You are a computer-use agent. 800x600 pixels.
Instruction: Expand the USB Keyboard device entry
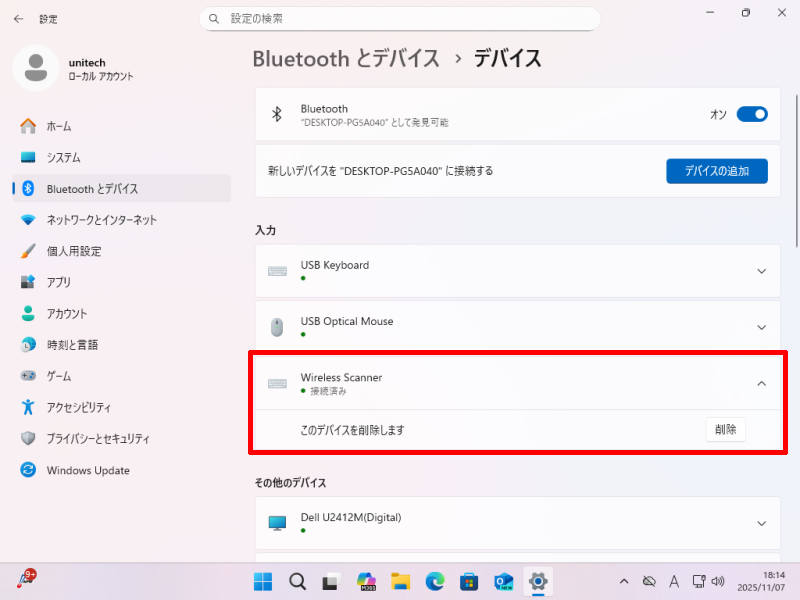pos(761,271)
